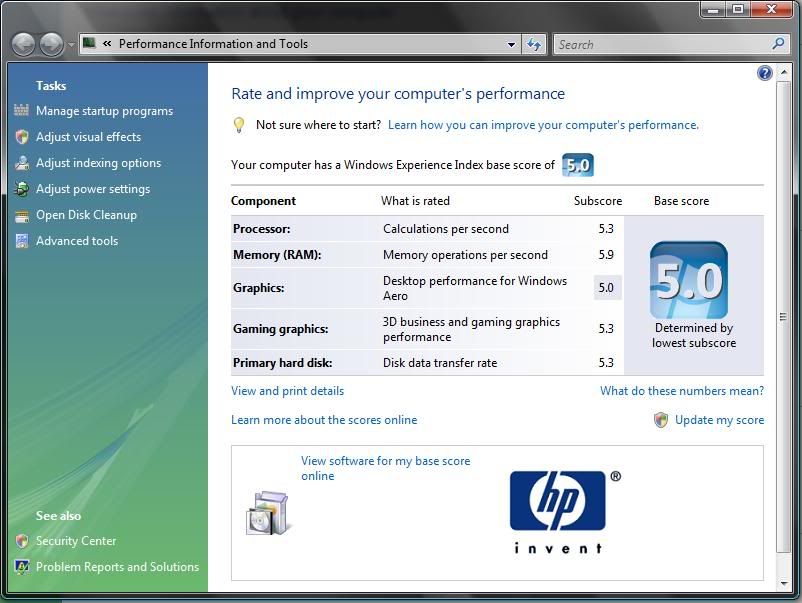Click Disk data transfer rate text
This screenshot has height=603, width=802.
point(440,363)
